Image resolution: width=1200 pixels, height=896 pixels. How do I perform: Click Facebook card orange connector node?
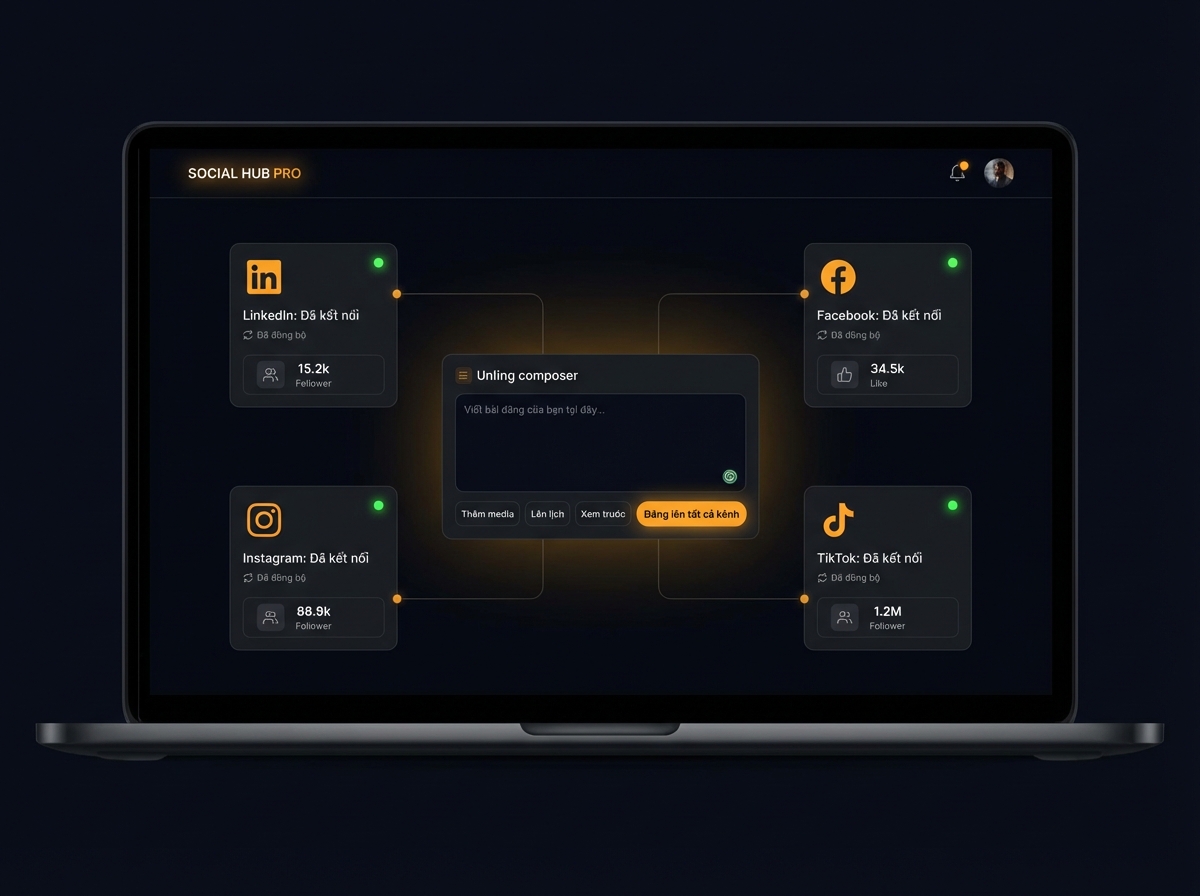pos(804,294)
